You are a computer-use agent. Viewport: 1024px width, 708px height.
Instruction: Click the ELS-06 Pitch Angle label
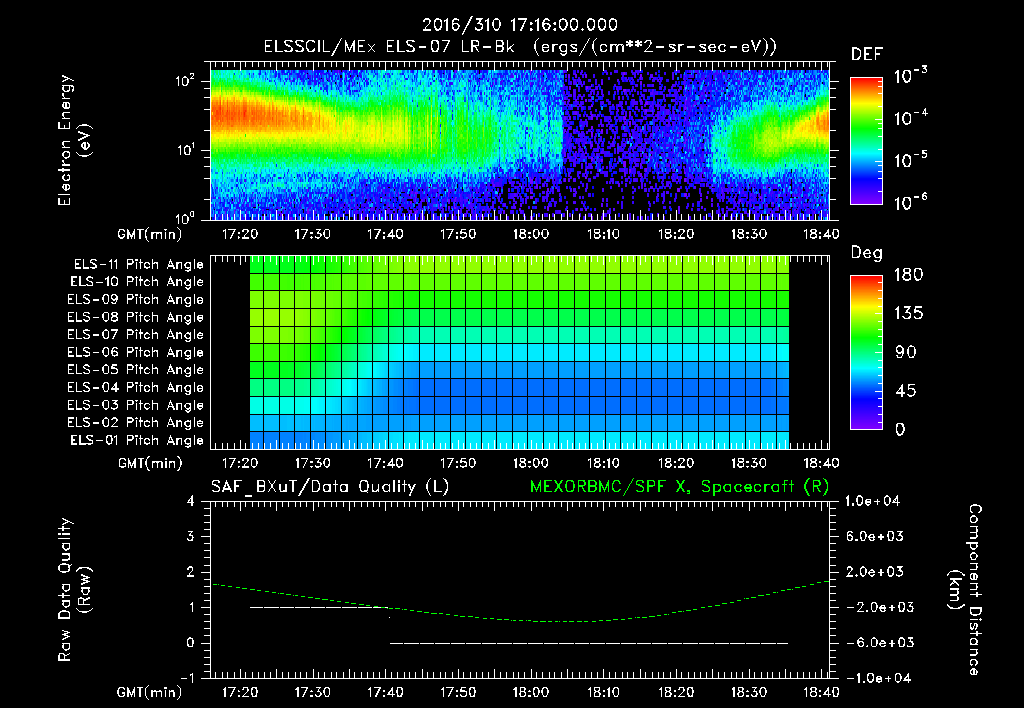(136, 352)
